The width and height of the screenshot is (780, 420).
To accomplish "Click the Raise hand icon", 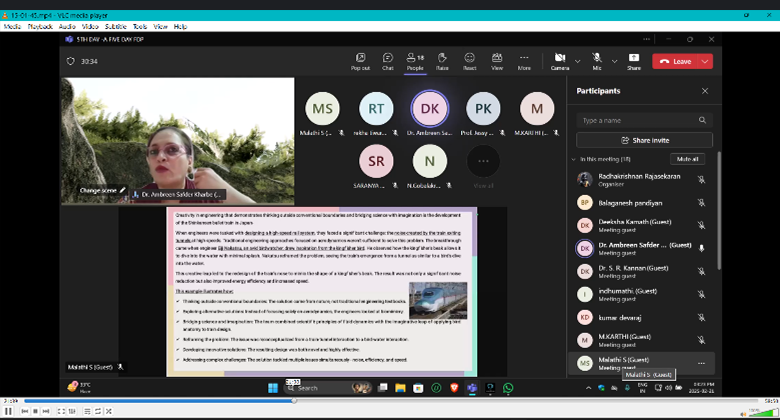I will click(442, 60).
